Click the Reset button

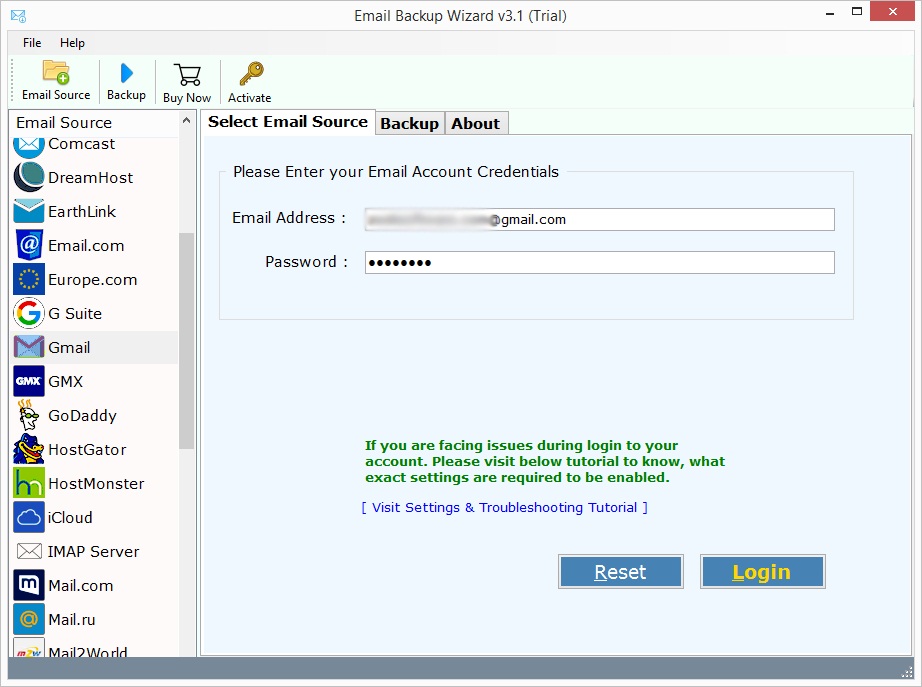click(620, 572)
